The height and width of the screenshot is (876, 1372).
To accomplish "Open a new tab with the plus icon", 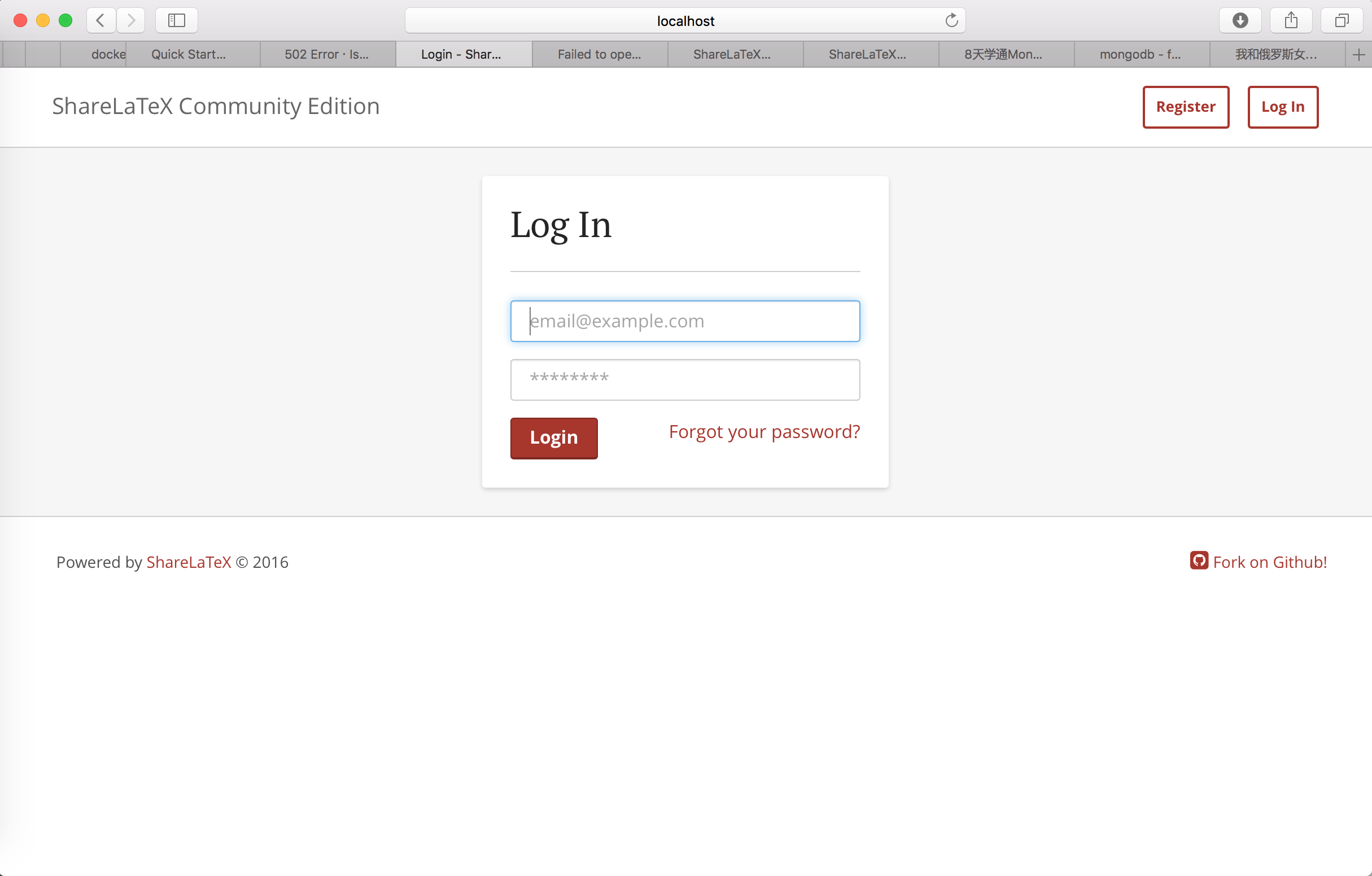I will click(1358, 55).
